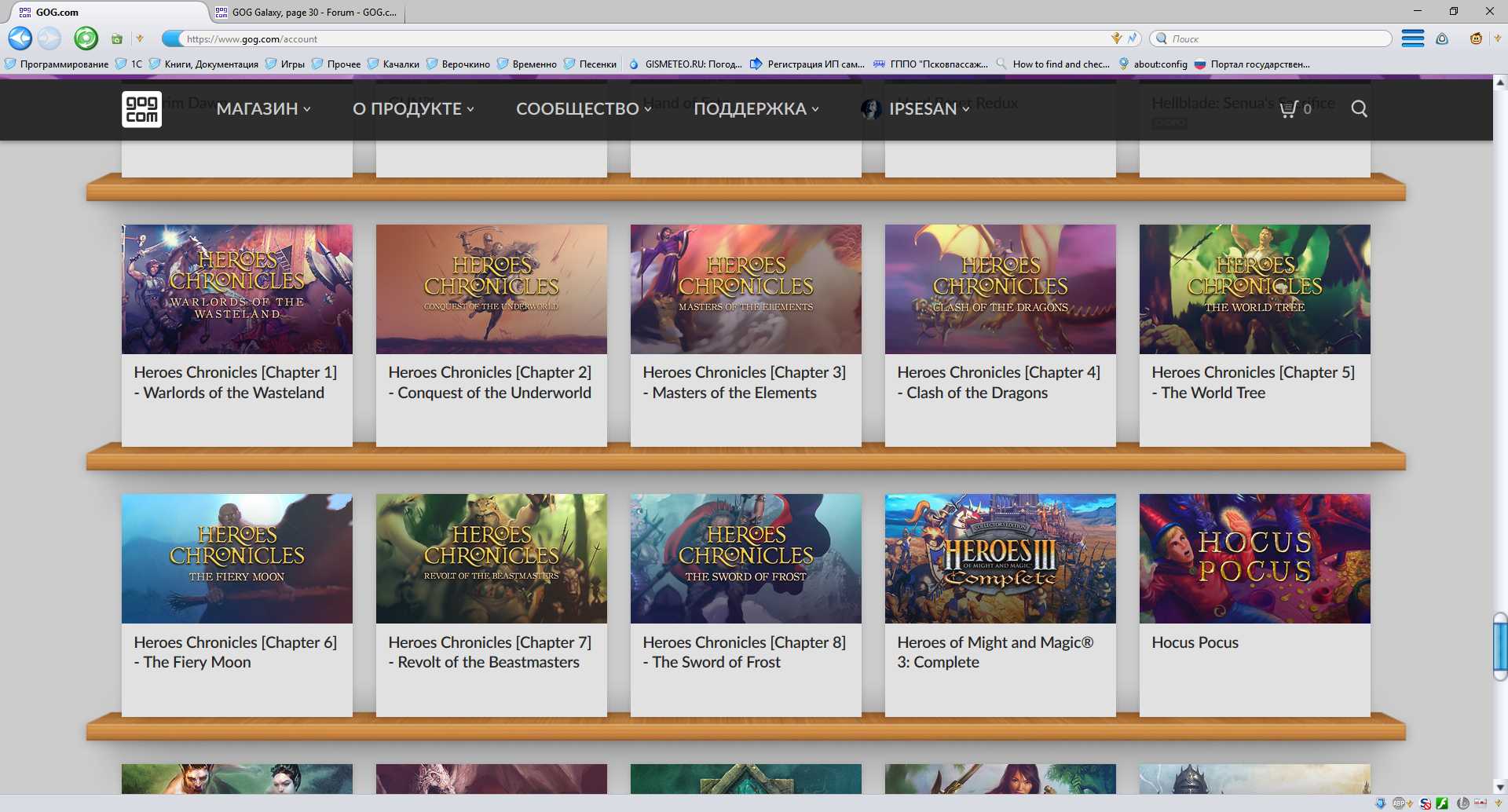Click the blue feed icon in address bar

1132,38
